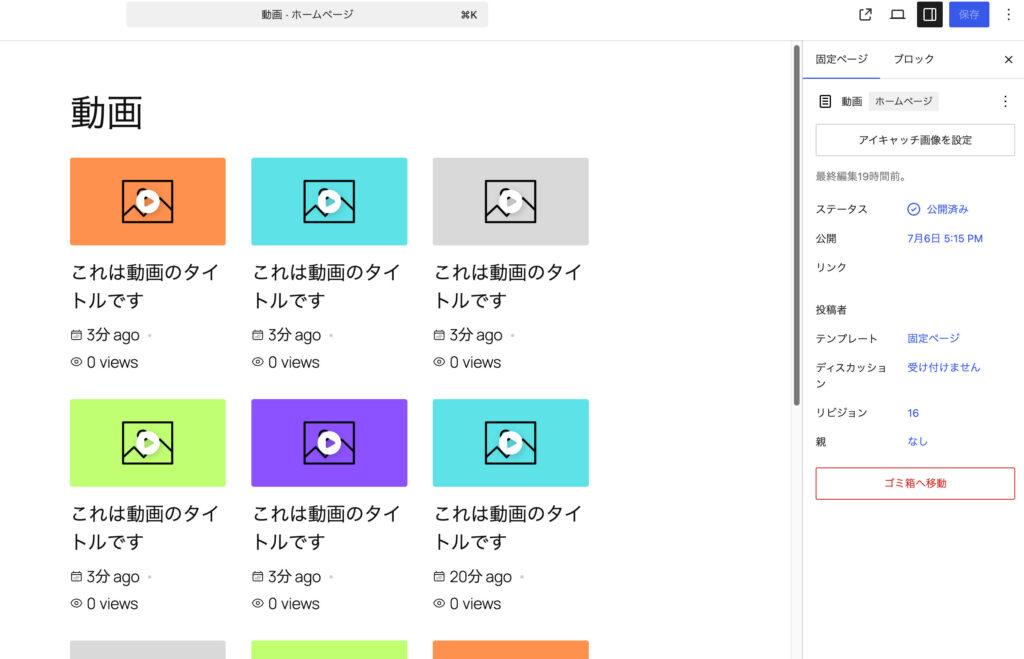Image resolution: width=1024 pixels, height=659 pixels.
Task: Click アイキャッチ画像を設定 button
Action: pos(915,140)
